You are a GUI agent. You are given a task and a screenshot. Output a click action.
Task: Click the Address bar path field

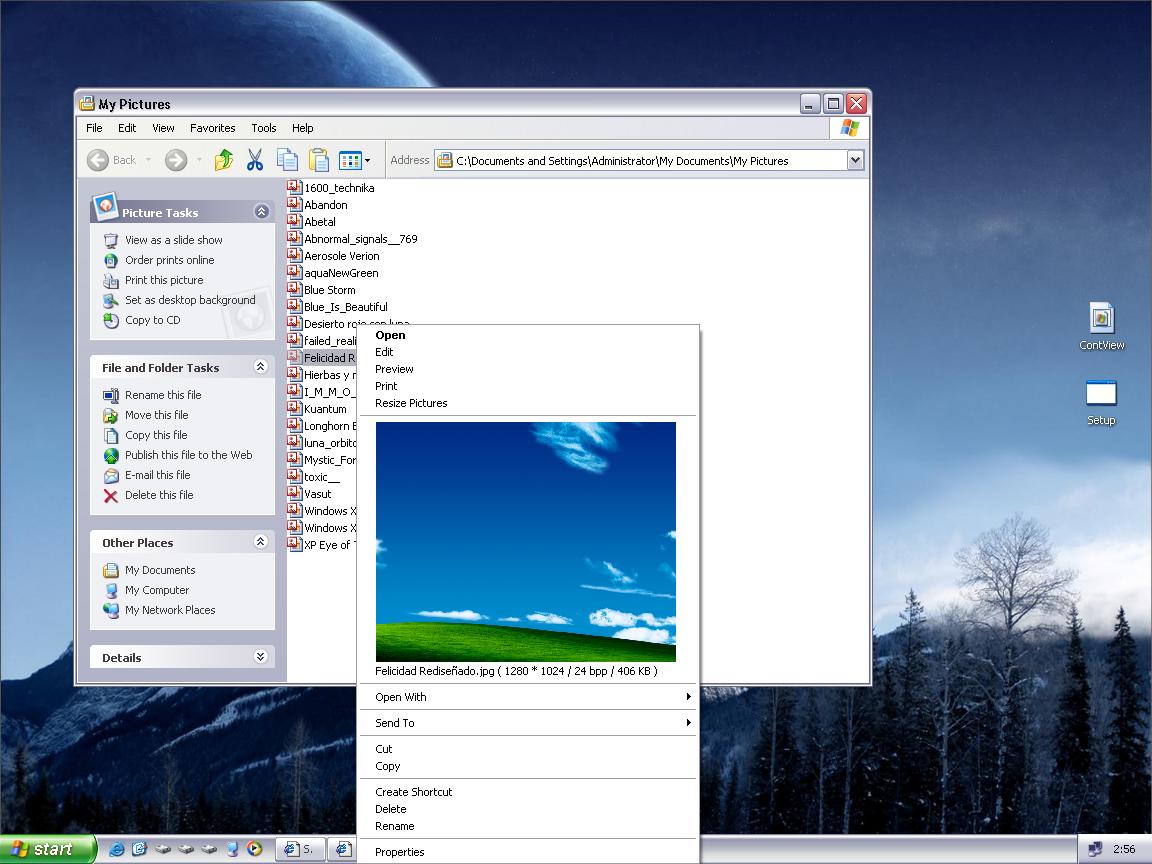click(641, 160)
